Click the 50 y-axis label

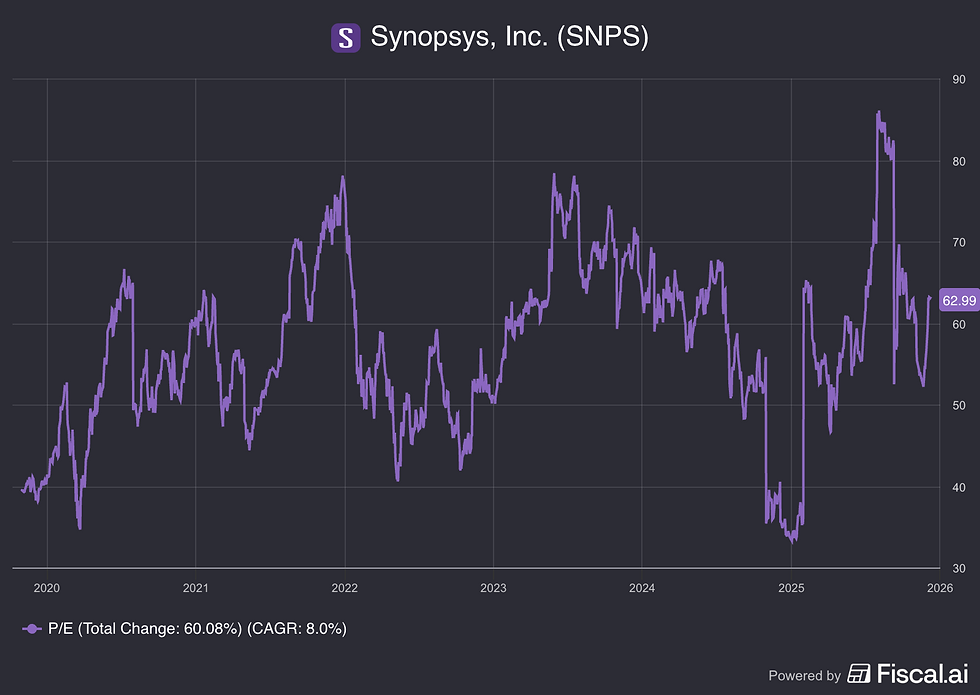point(959,406)
